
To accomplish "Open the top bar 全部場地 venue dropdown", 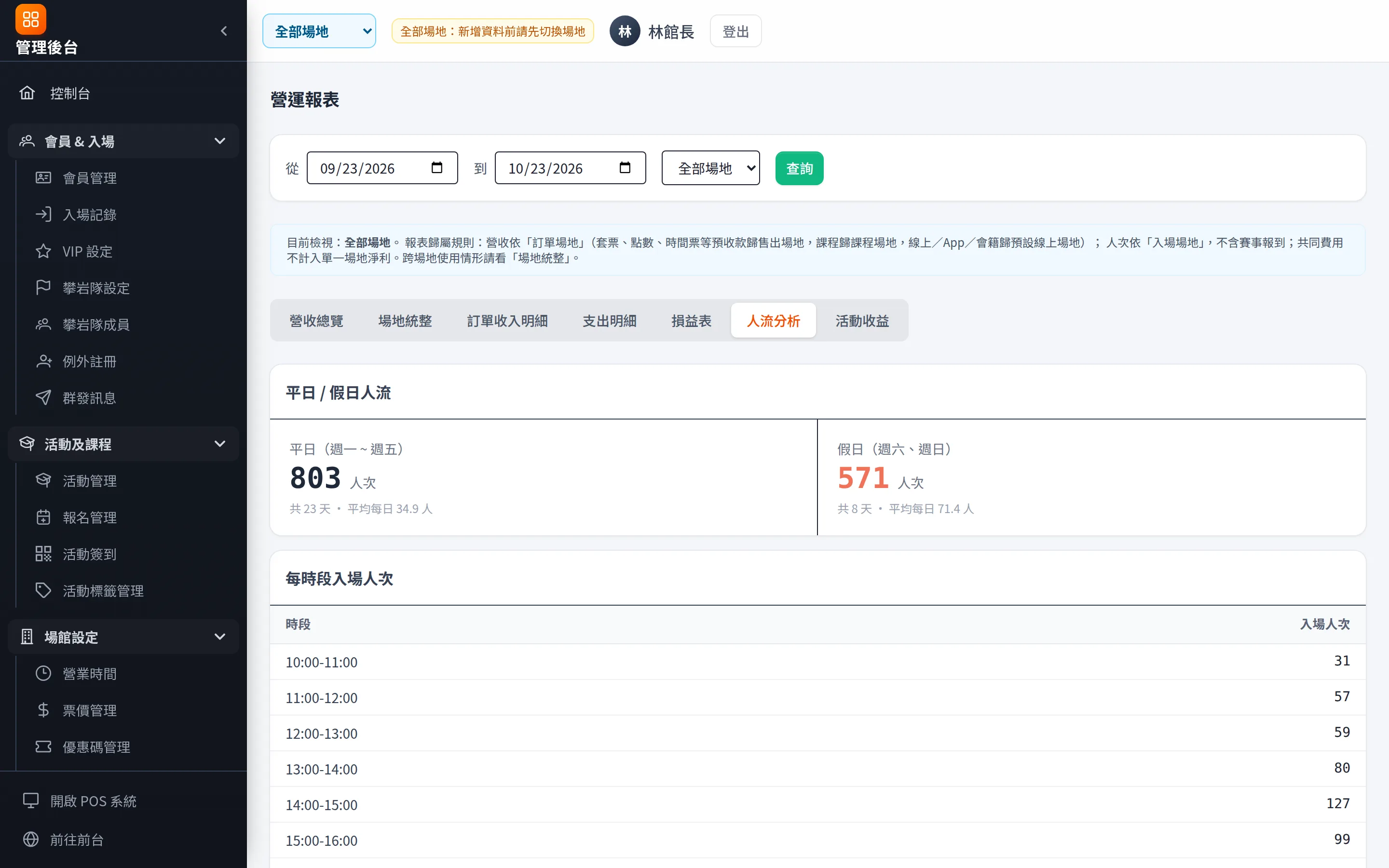I will tap(319, 31).
